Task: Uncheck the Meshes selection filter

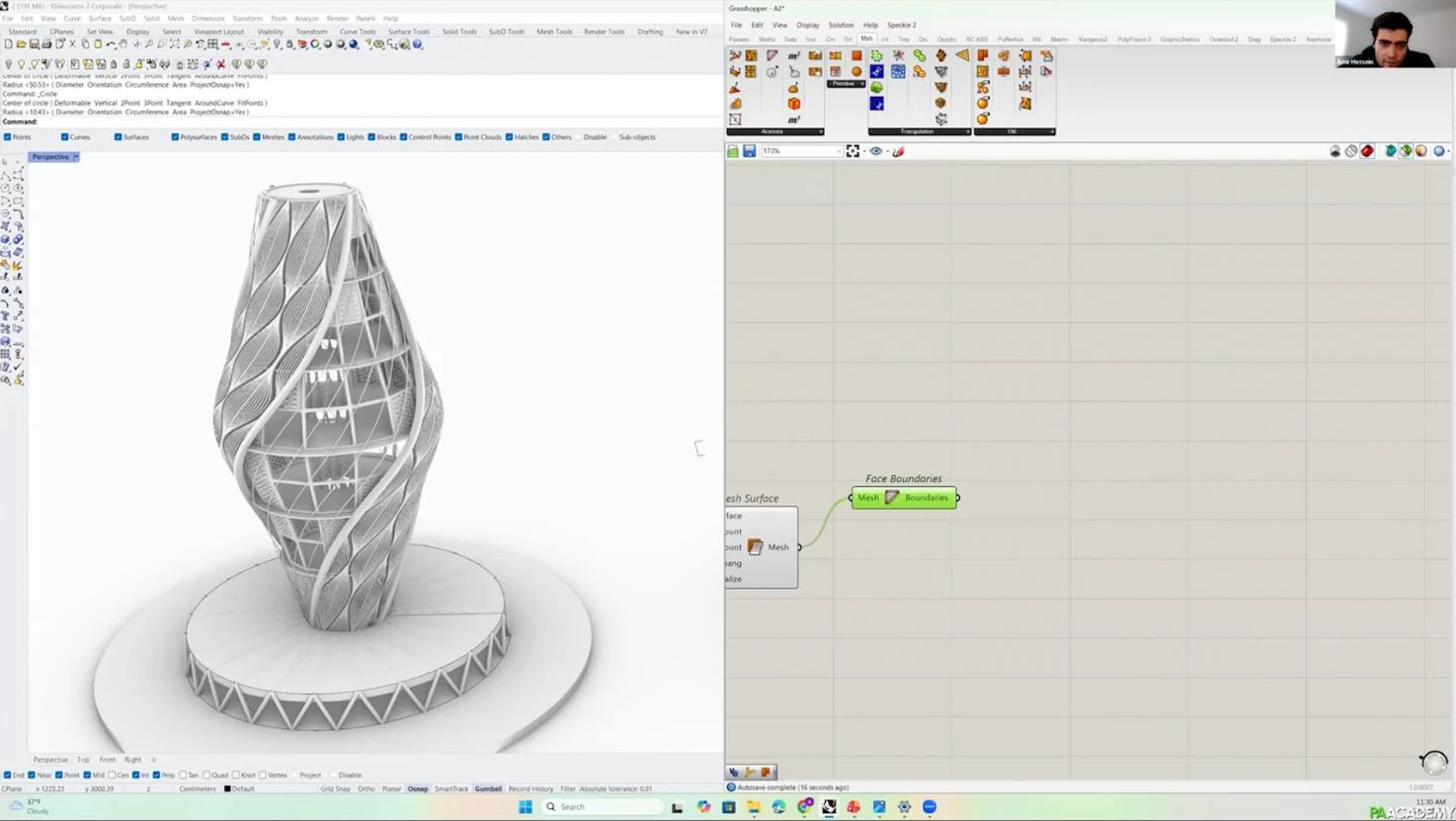Action: click(257, 137)
